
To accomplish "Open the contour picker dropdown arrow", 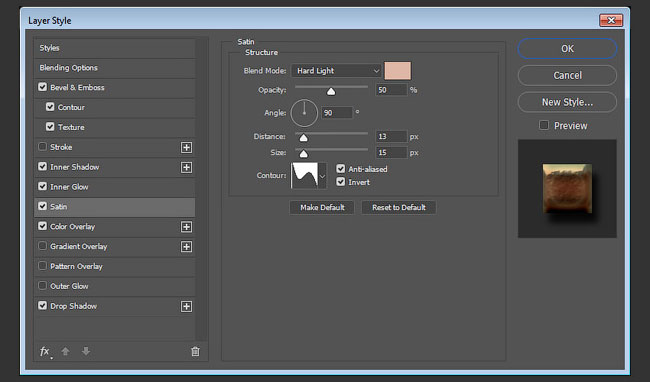I will coord(323,176).
